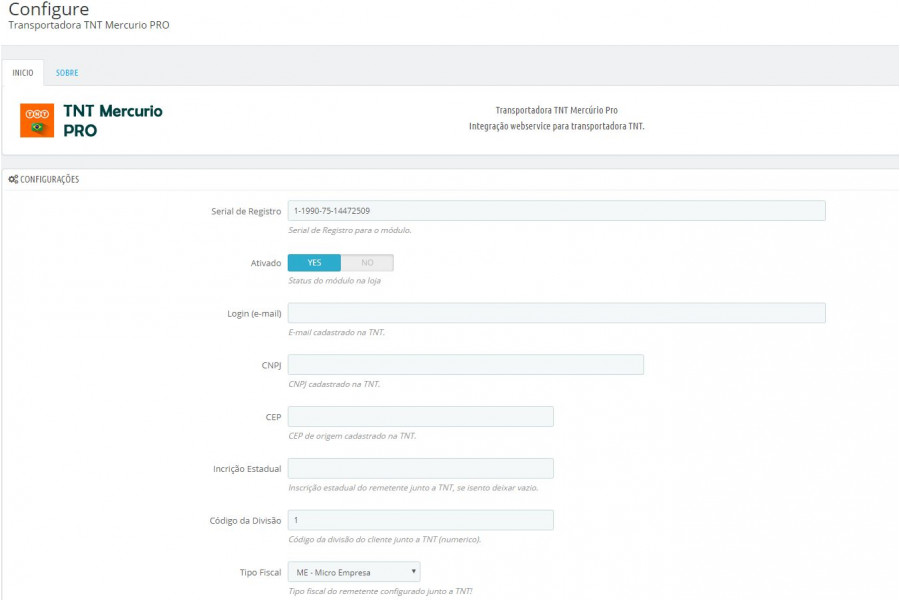Click into the CEP field
This screenshot has height=600, width=900.
point(421,416)
